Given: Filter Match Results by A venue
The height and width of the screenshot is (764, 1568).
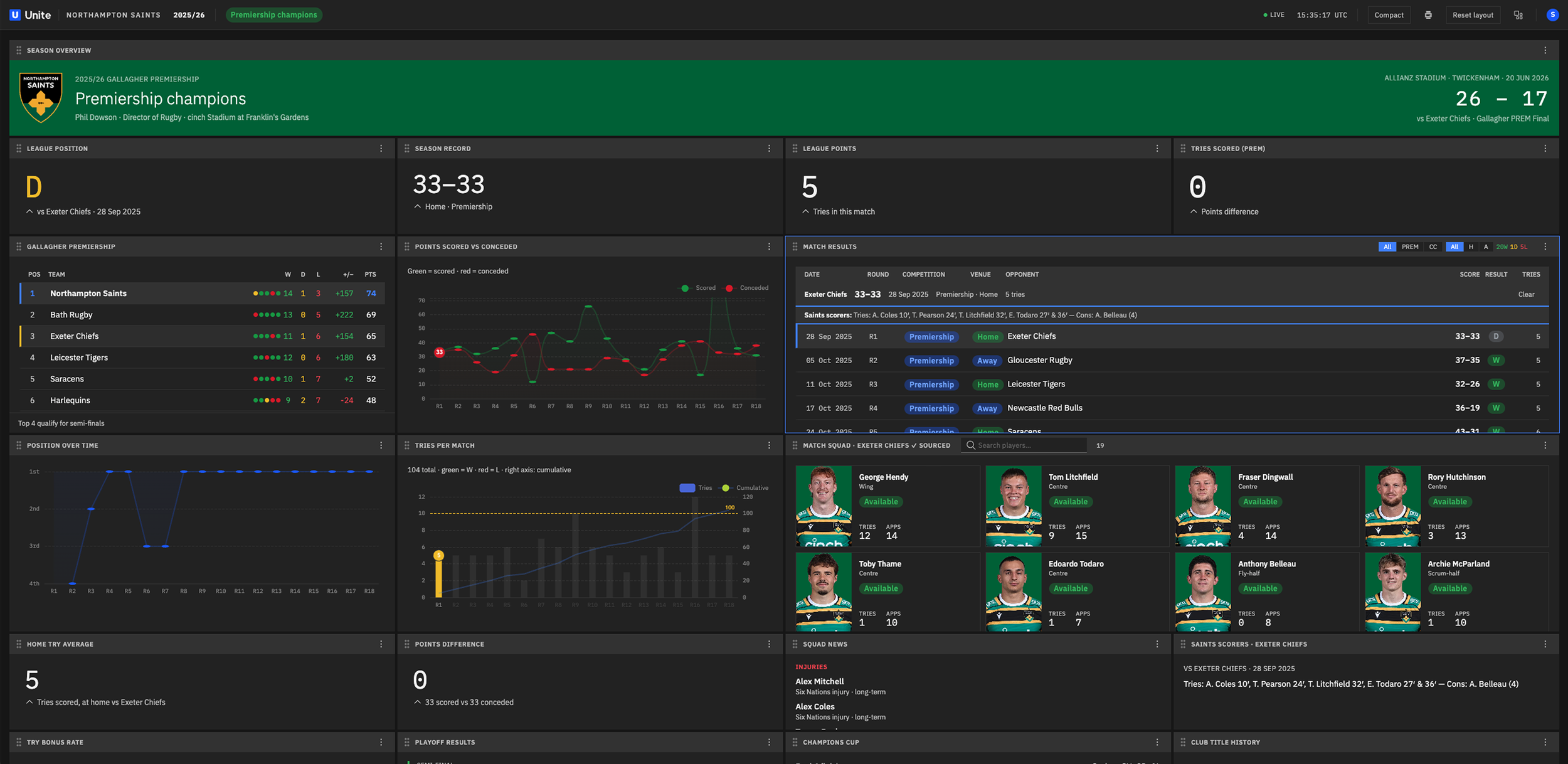Looking at the screenshot, I should tap(1485, 247).
